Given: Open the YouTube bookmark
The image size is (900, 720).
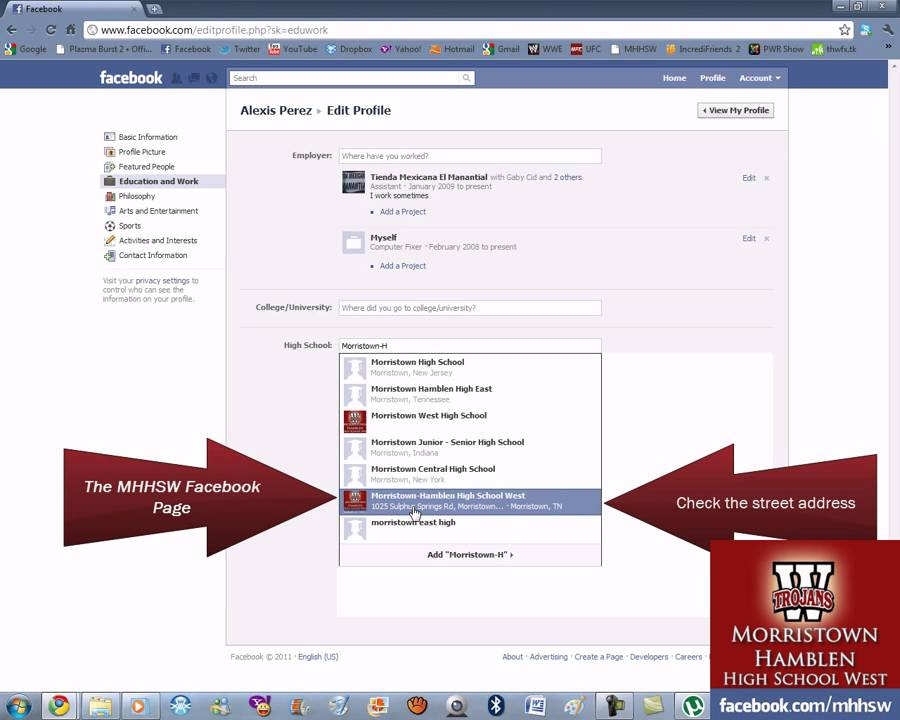Looking at the screenshot, I should pyautogui.click(x=293, y=49).
